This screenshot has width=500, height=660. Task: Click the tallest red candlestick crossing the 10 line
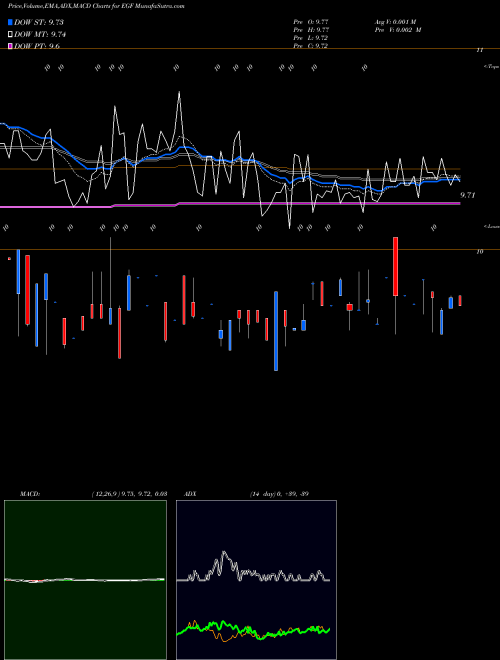(x=395, y=266)
